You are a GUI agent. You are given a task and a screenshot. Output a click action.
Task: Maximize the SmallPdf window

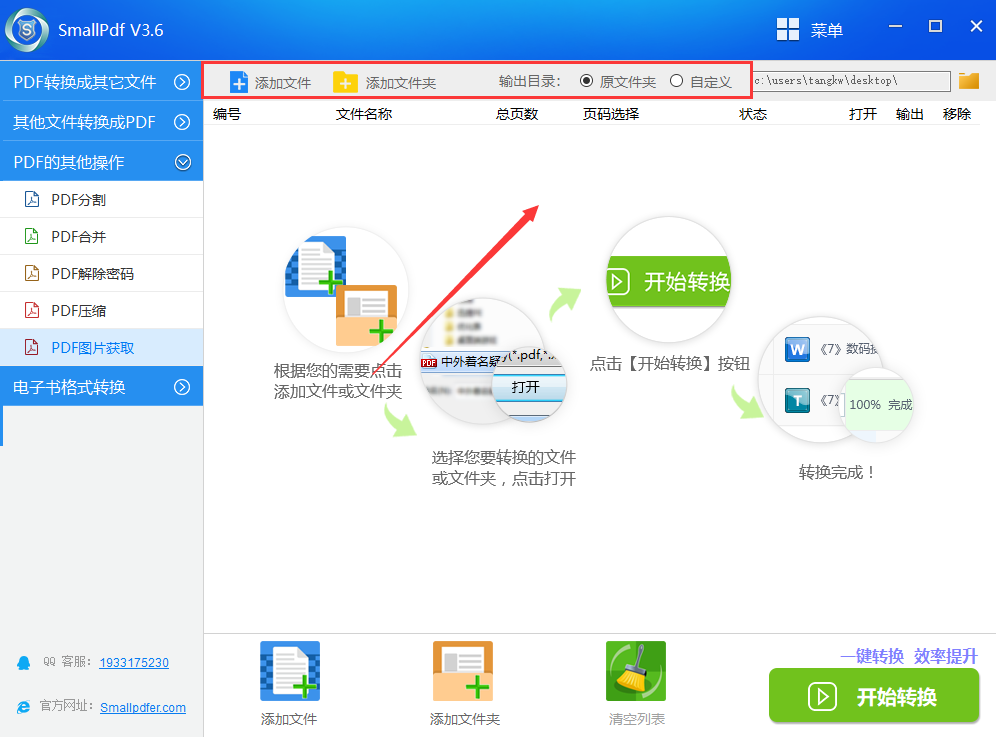[935, 26]
